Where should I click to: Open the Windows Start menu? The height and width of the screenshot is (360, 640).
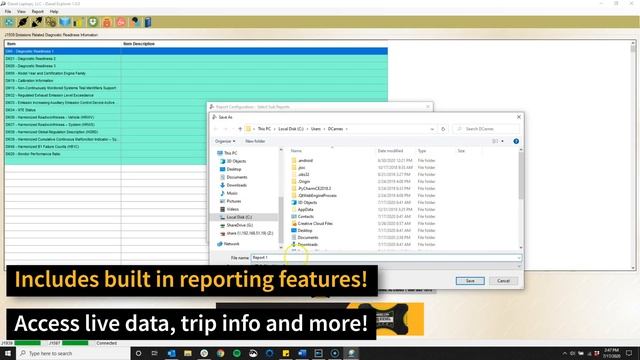pos(8,353)
